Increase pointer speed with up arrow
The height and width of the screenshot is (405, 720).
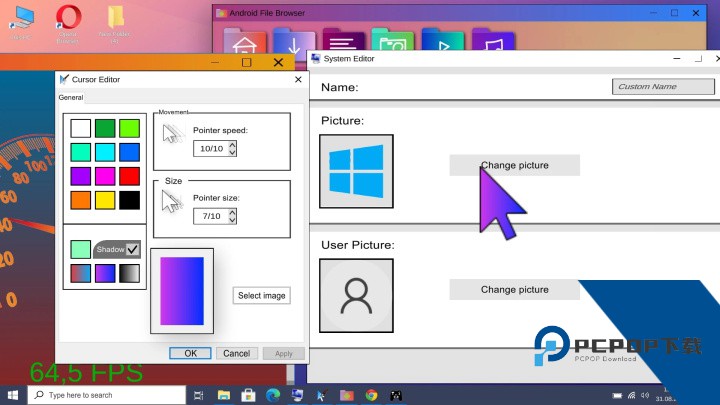(232, 145)
